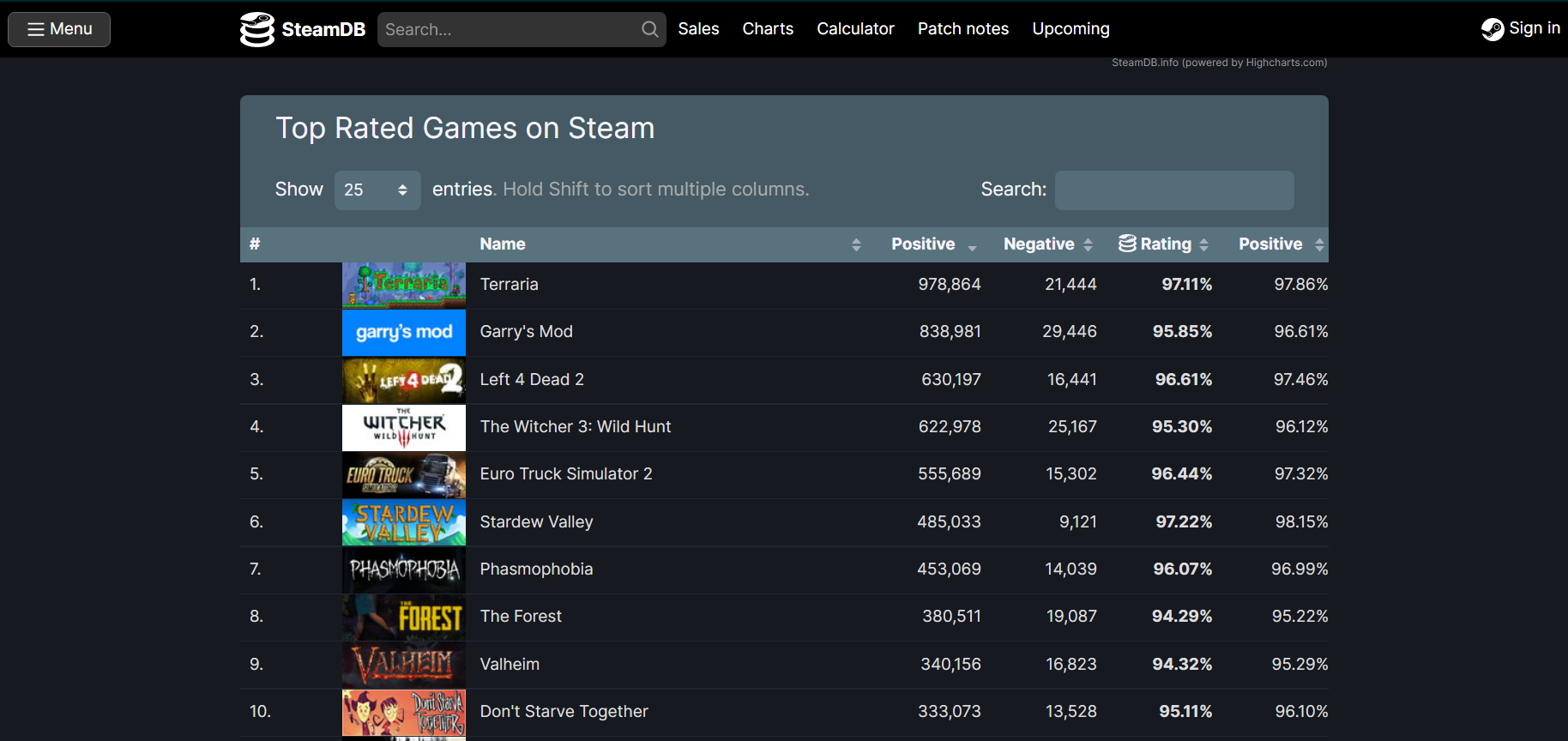
Task: Open the Upcoming page
Action: point(1070,28)
